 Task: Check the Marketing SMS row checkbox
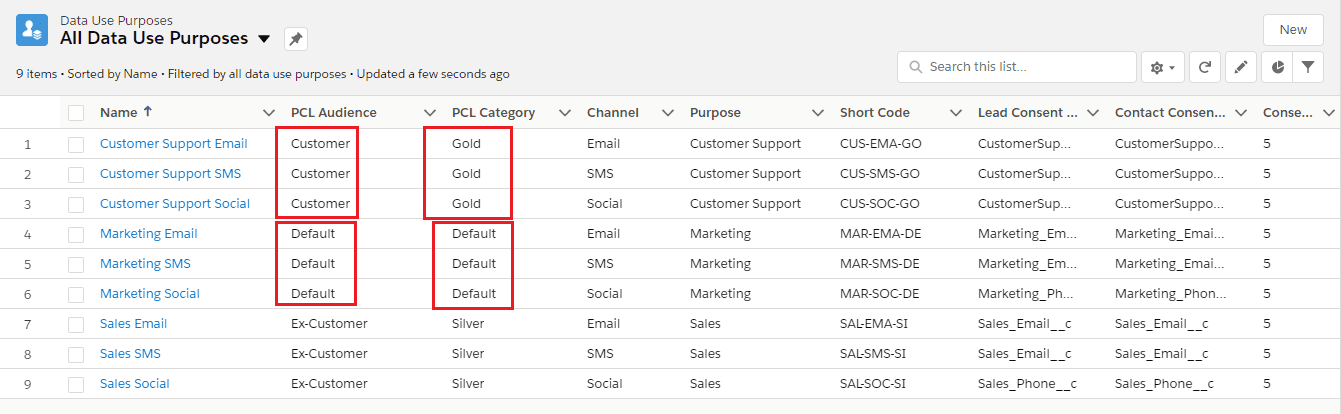[x=76, y=264]
